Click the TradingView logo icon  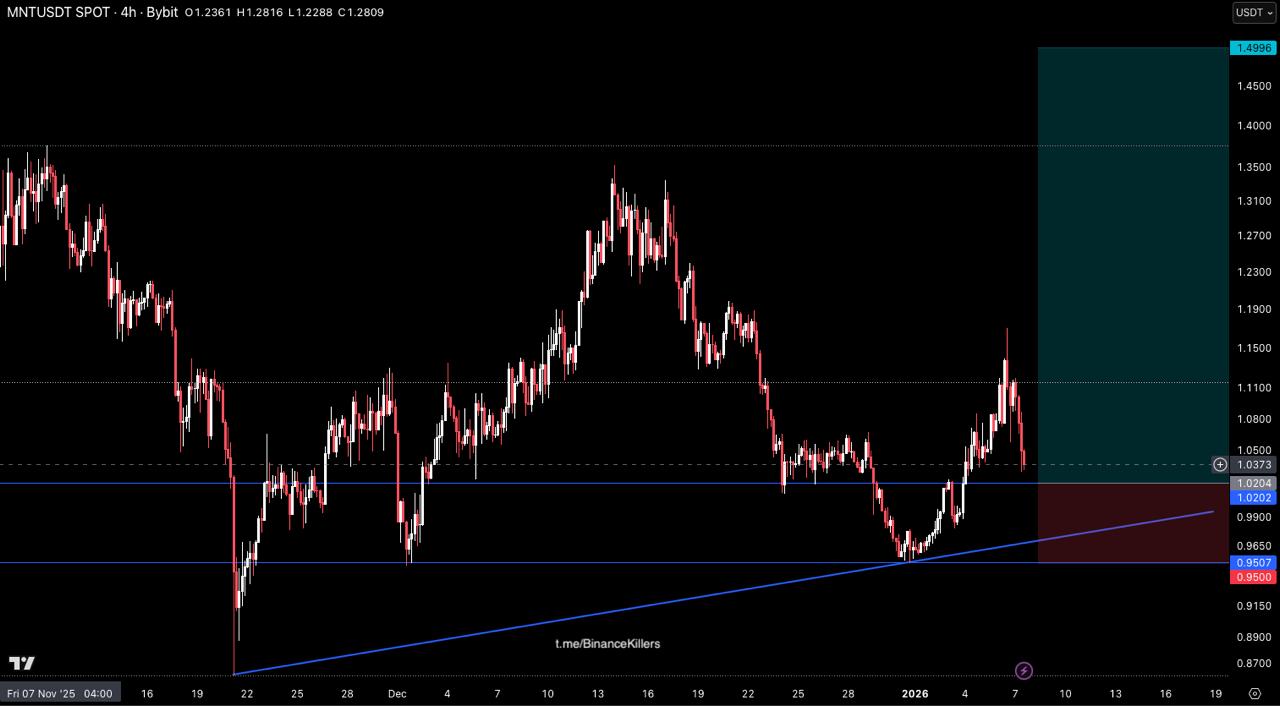(x=22, y=663)
